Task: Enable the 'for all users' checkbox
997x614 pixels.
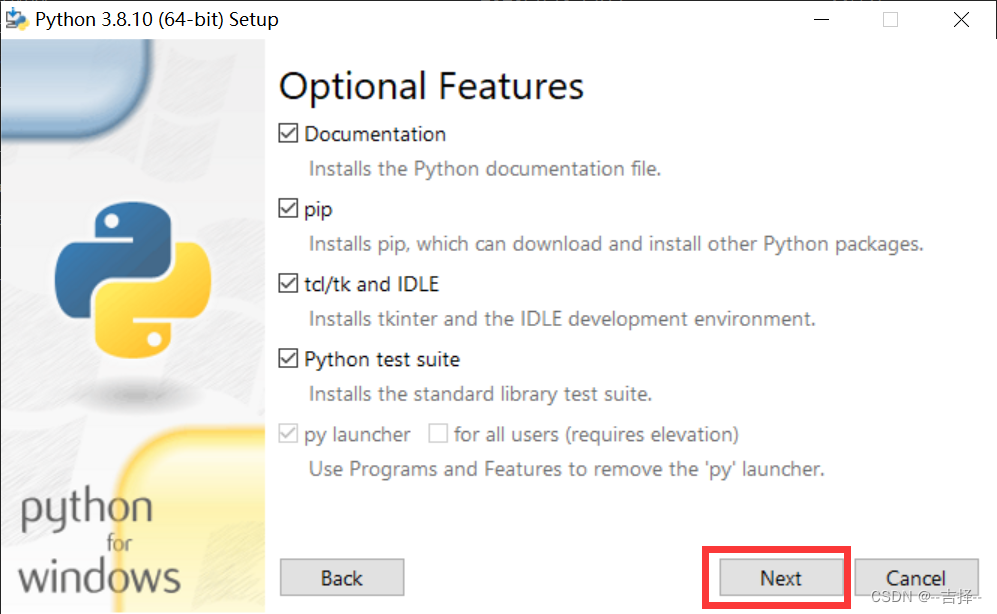Action: coord(438,434)
